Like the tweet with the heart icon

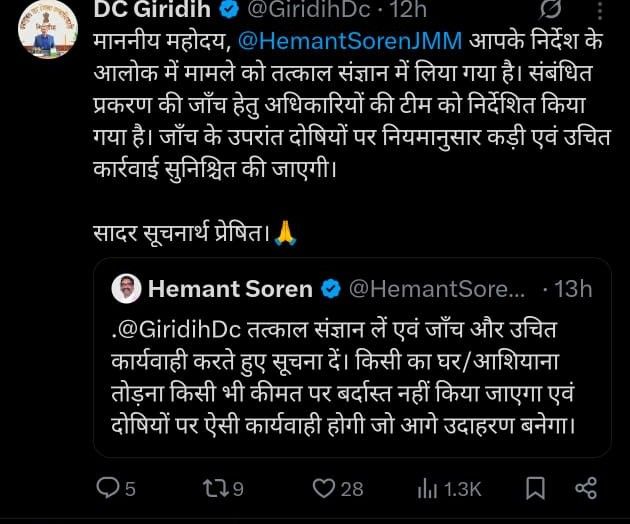coord(323,487)
